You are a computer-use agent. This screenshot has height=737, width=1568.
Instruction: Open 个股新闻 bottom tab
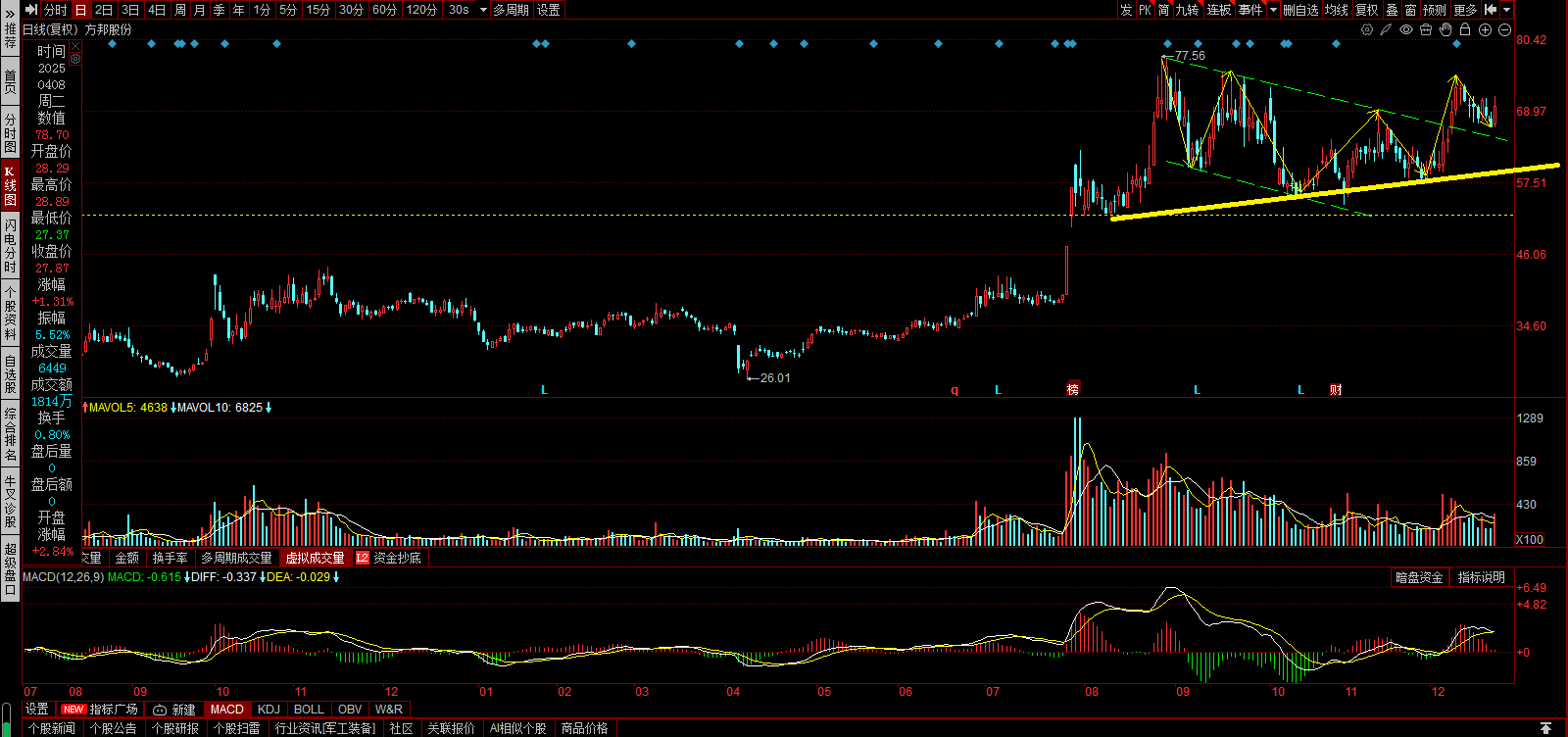click(52, 728)
